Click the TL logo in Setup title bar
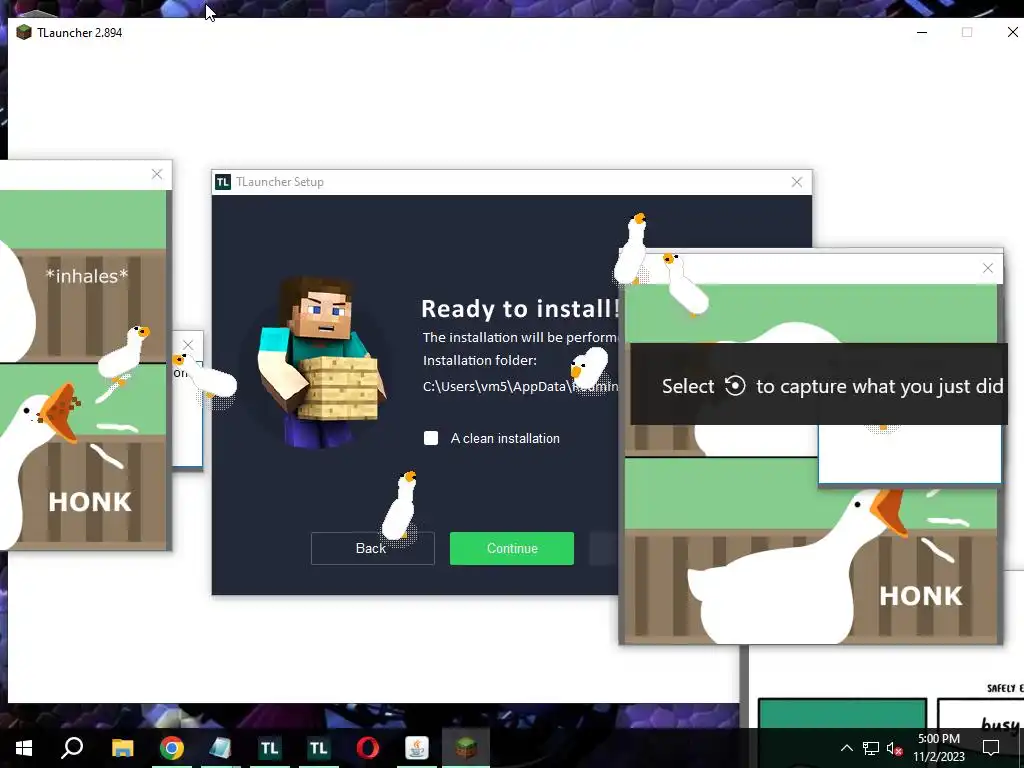This screenshot has height=768, width=1024. point(223,182)
